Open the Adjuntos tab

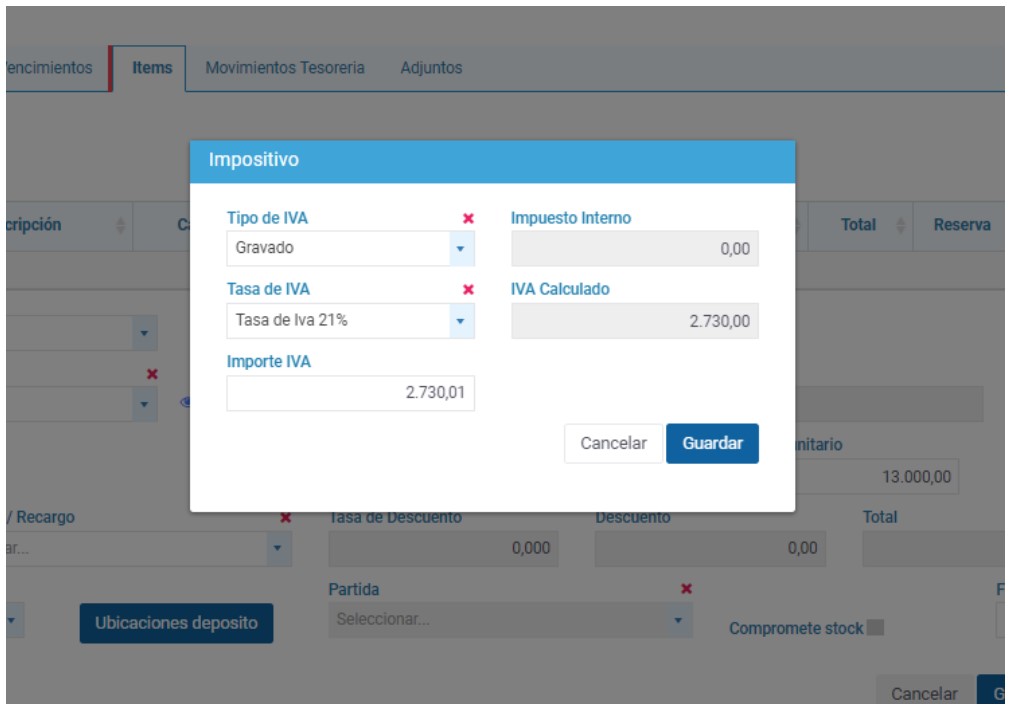(x=431, y=68)
